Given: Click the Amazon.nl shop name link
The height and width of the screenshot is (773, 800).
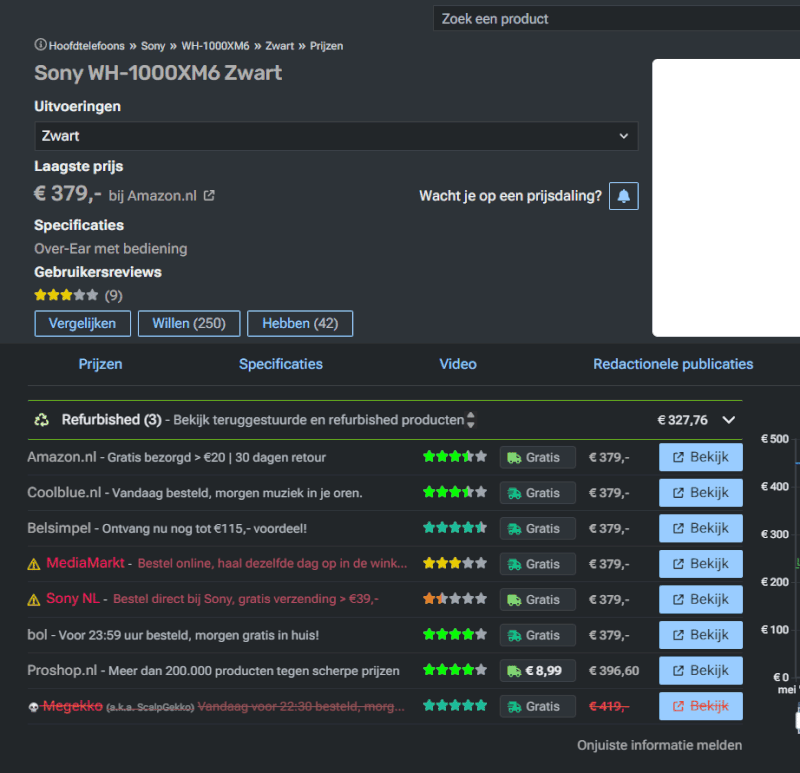Looking at the screenshot, I should pos(62,457).
